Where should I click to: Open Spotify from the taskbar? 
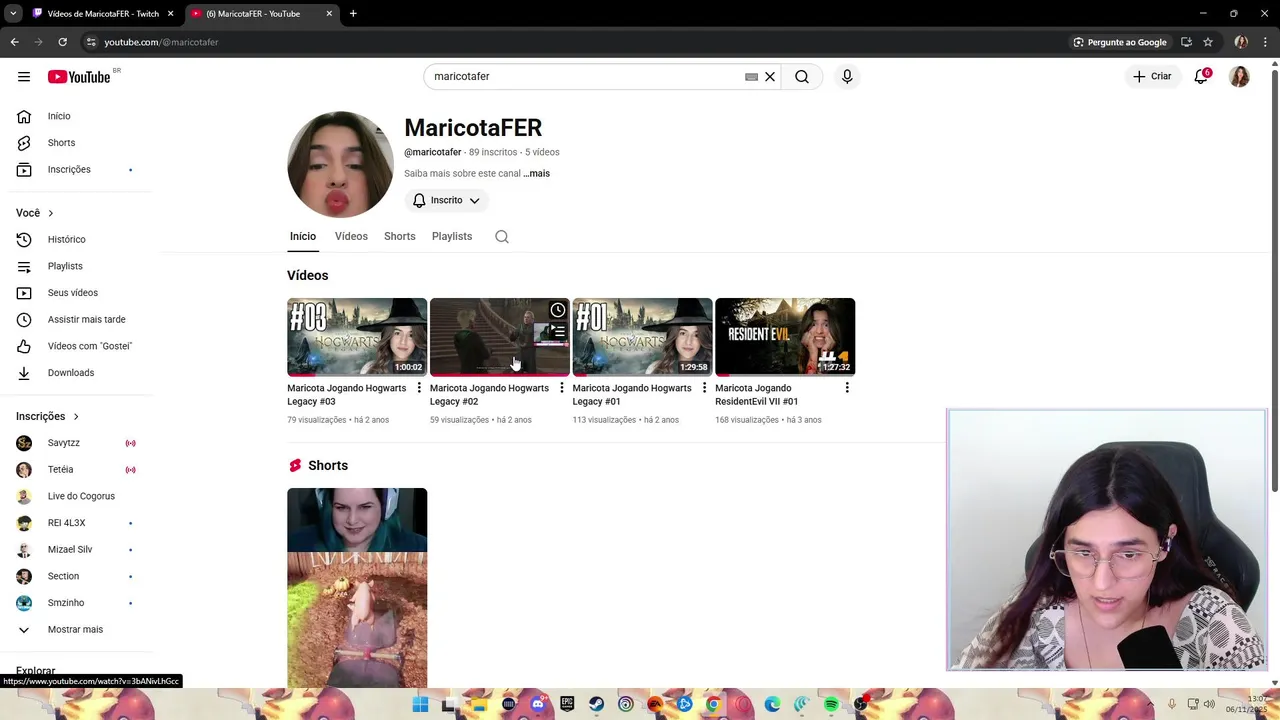[x=831, y=705]
